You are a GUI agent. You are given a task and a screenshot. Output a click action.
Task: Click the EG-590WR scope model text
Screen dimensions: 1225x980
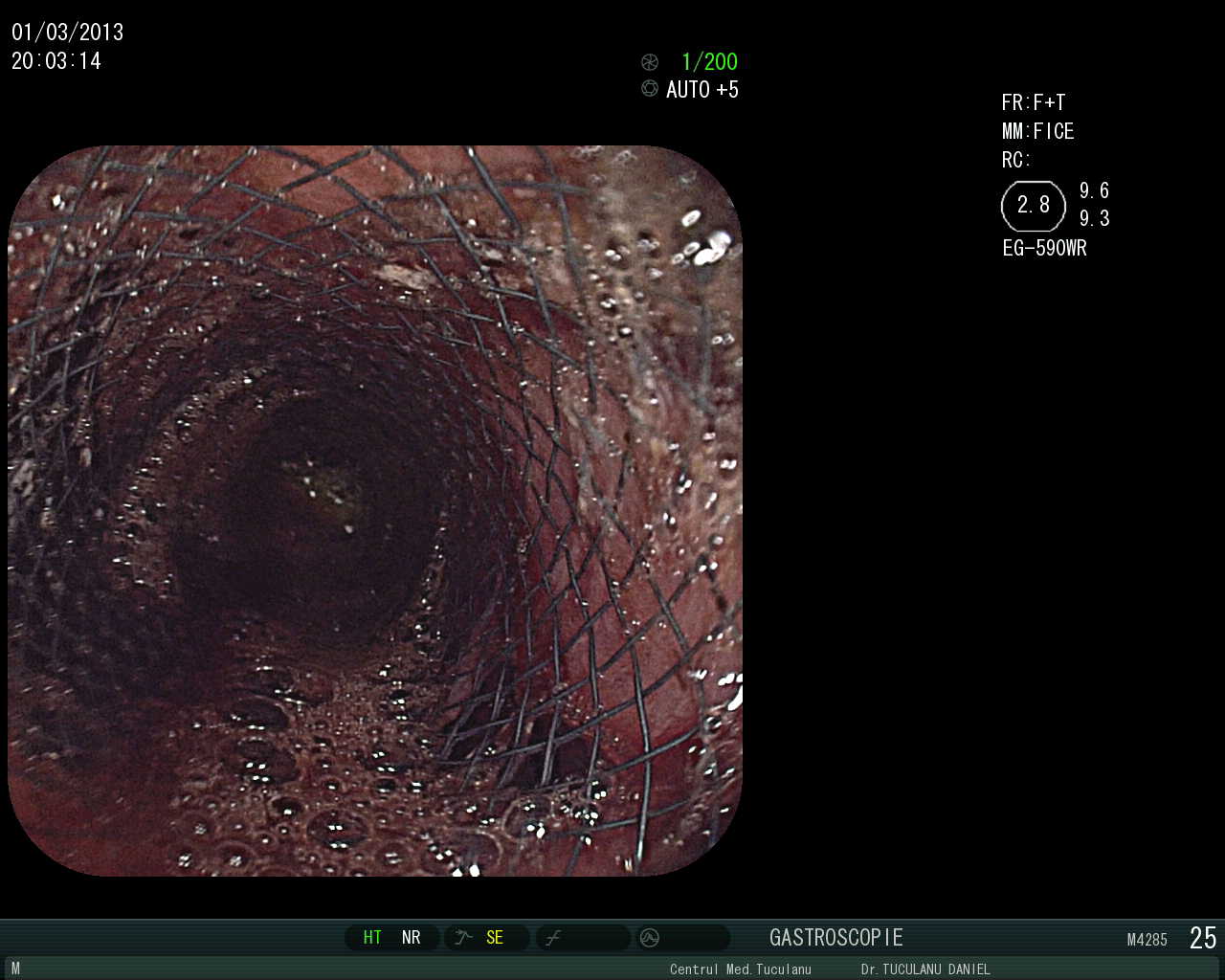(1045, 249)
